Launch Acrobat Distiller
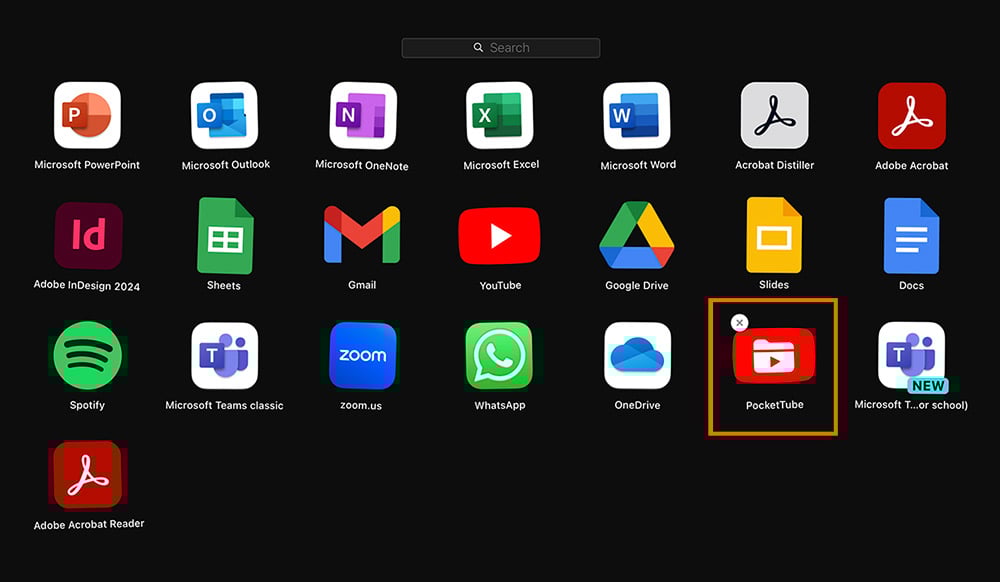 click(774, 115)
